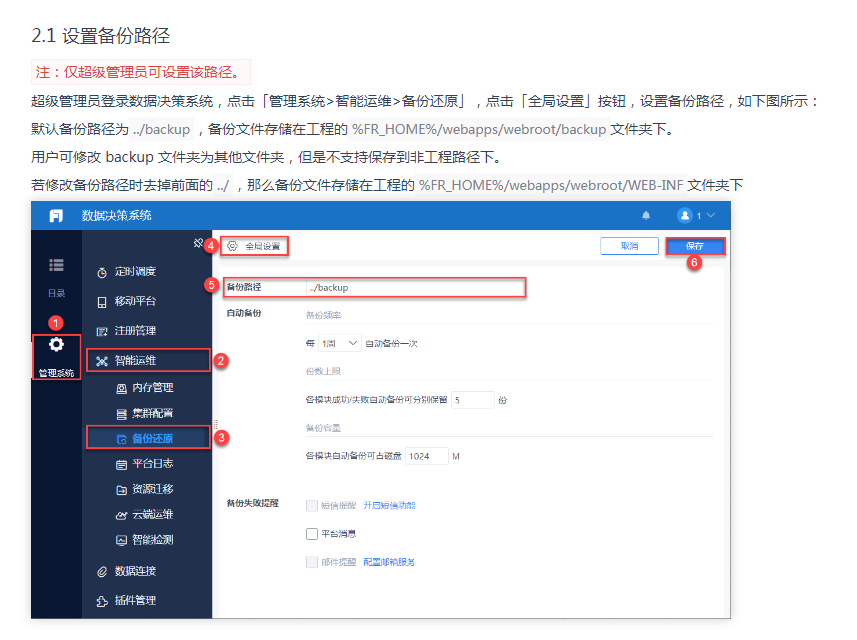
Task: Click the 保存 save button
Action: click(695, 246)
